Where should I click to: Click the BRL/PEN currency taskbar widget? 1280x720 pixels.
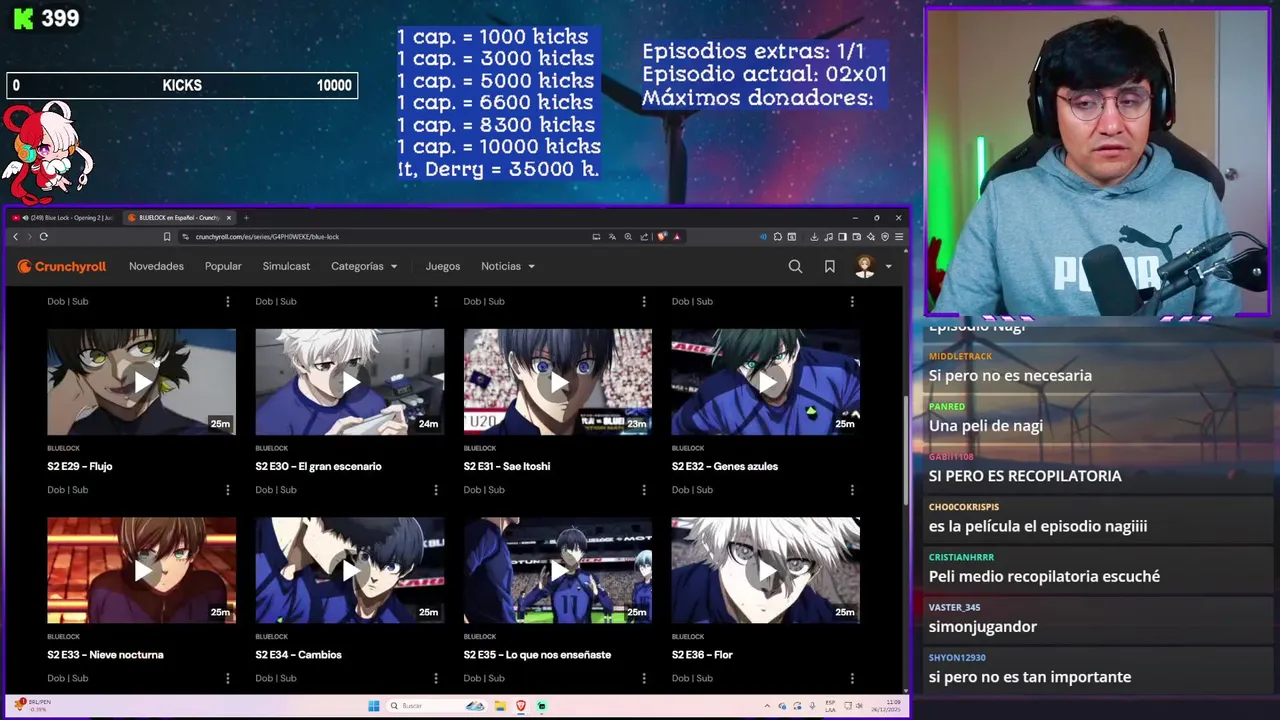[x=33, y=706]
